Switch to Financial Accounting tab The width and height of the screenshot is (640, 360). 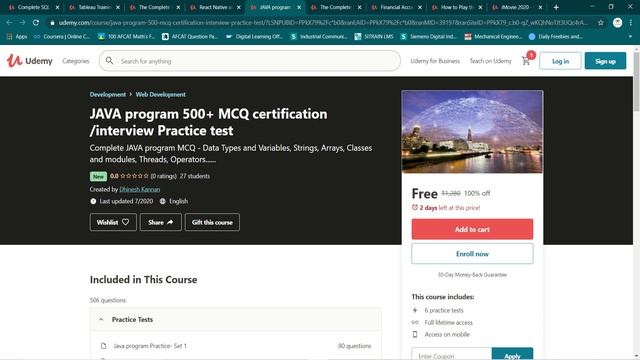pyautogui.click(x=396, y=7)
